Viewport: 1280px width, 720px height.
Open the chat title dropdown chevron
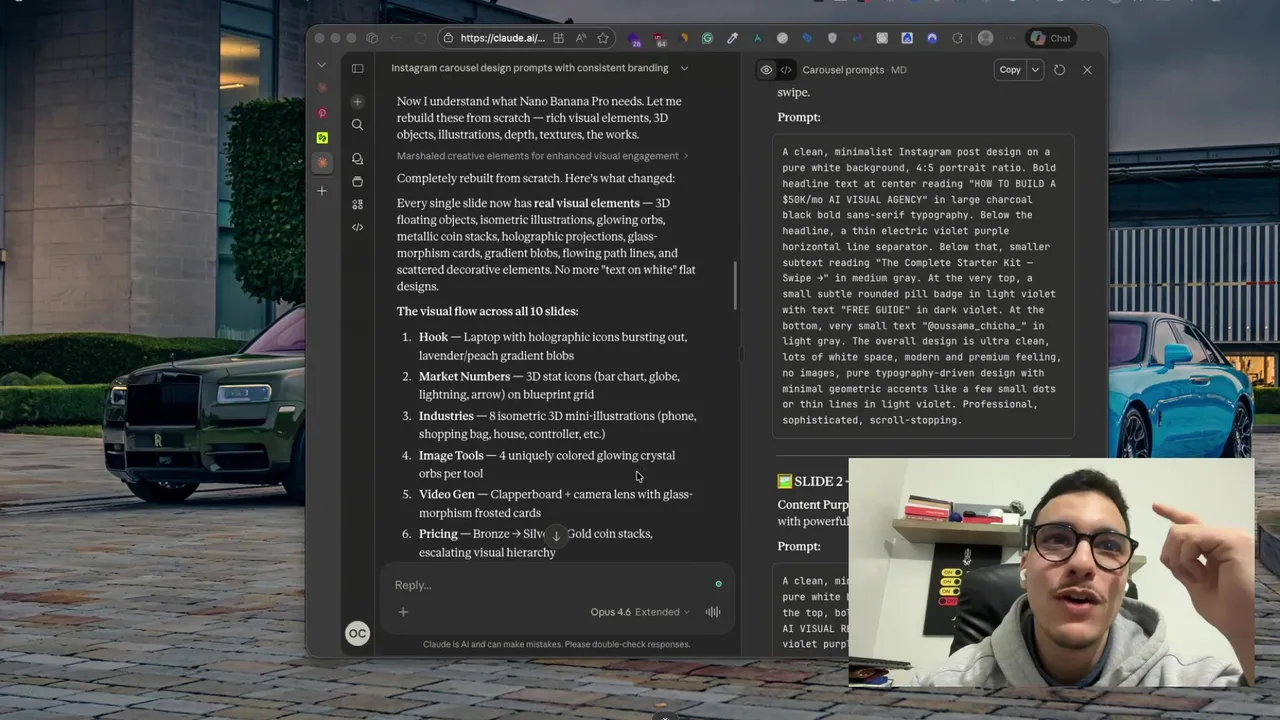684,68
